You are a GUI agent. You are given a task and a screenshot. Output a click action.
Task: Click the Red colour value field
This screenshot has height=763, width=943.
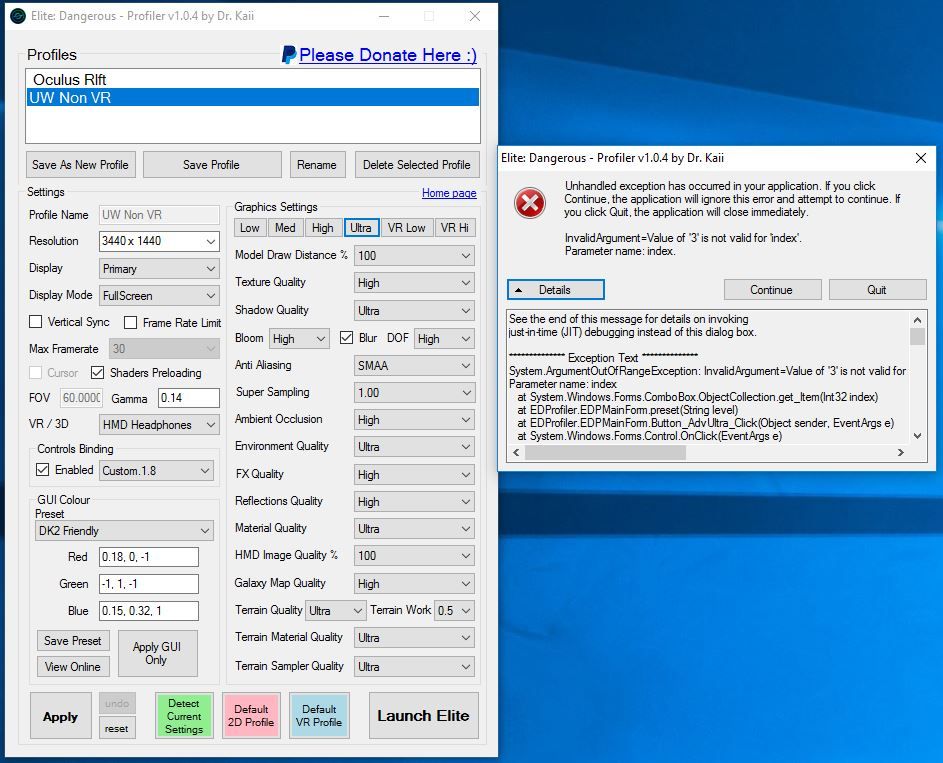click(149, 557)
